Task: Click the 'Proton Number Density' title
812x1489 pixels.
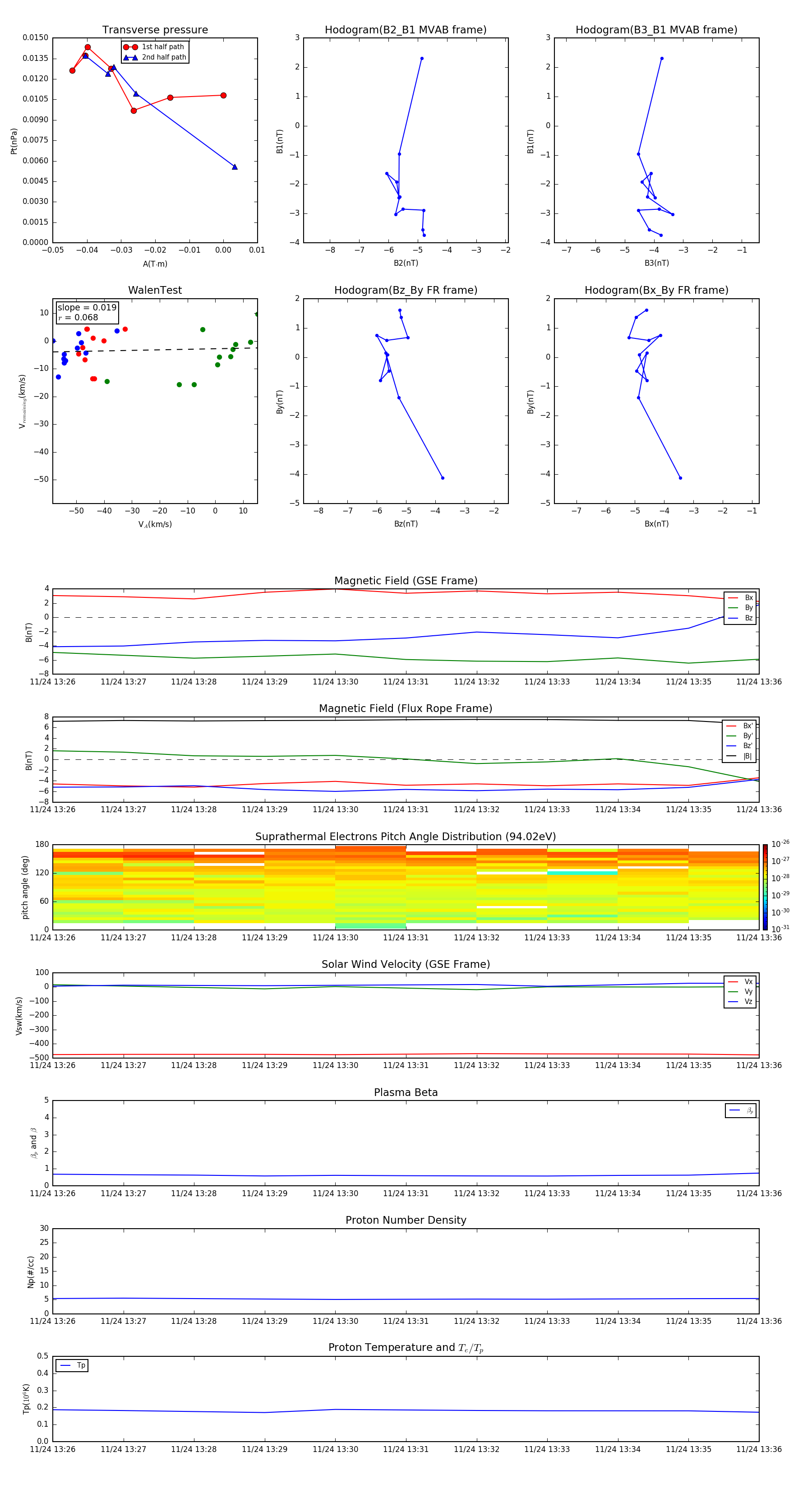Action: pyautogui.click(x=405, y=1220)
